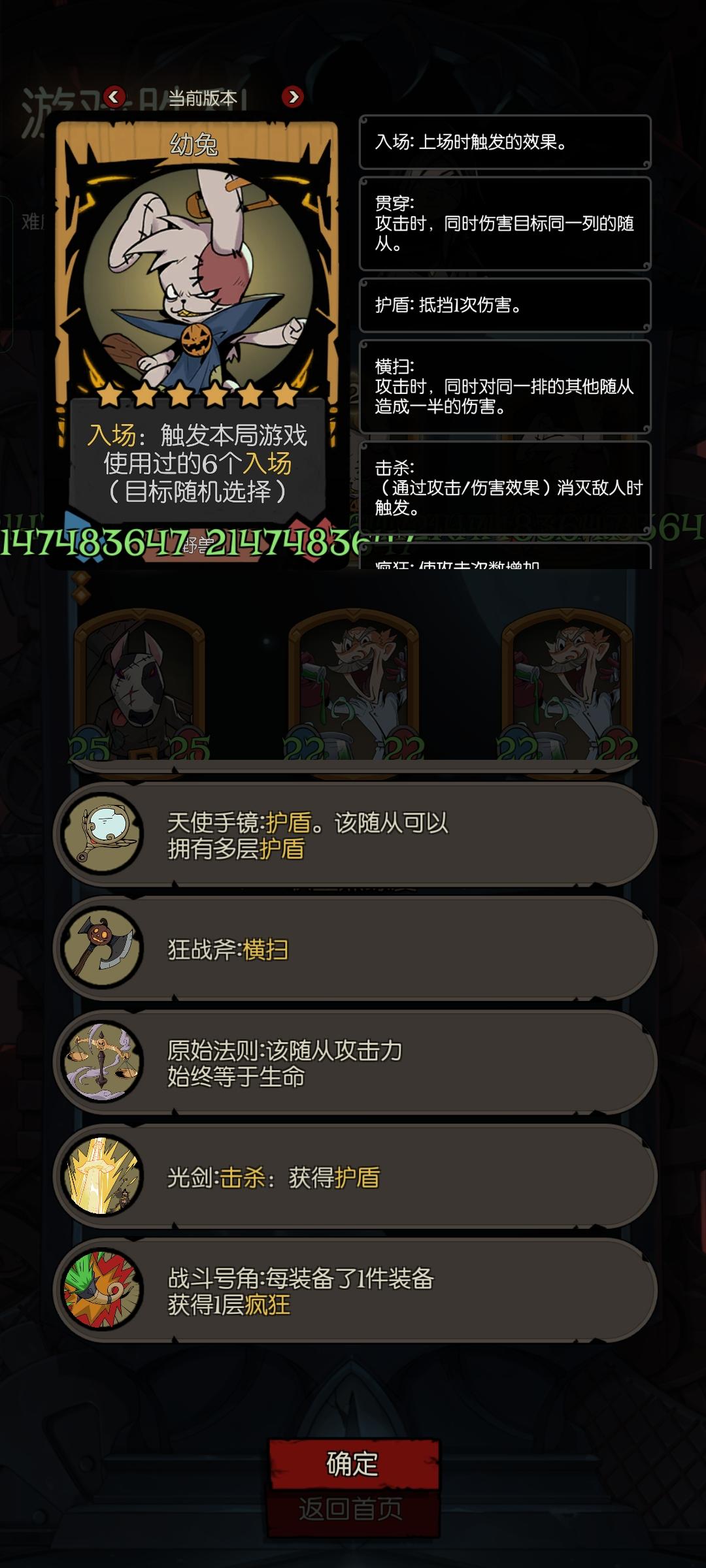Tap the 天使手镜 mirror icon

pyautogui.click(x=102, y=834)
